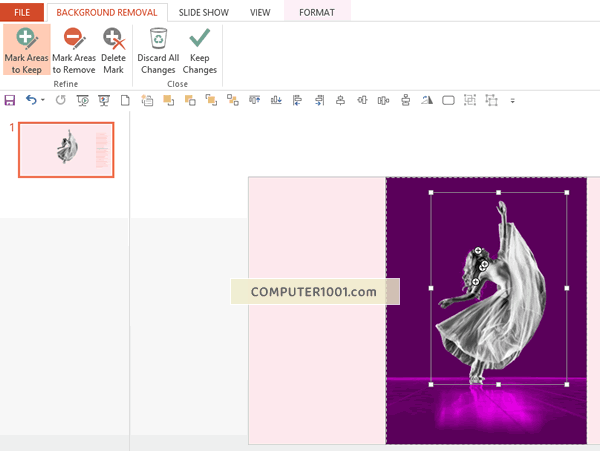
Task: Expand Customize Quick Access Toolbar arrow
Action: 513,101
